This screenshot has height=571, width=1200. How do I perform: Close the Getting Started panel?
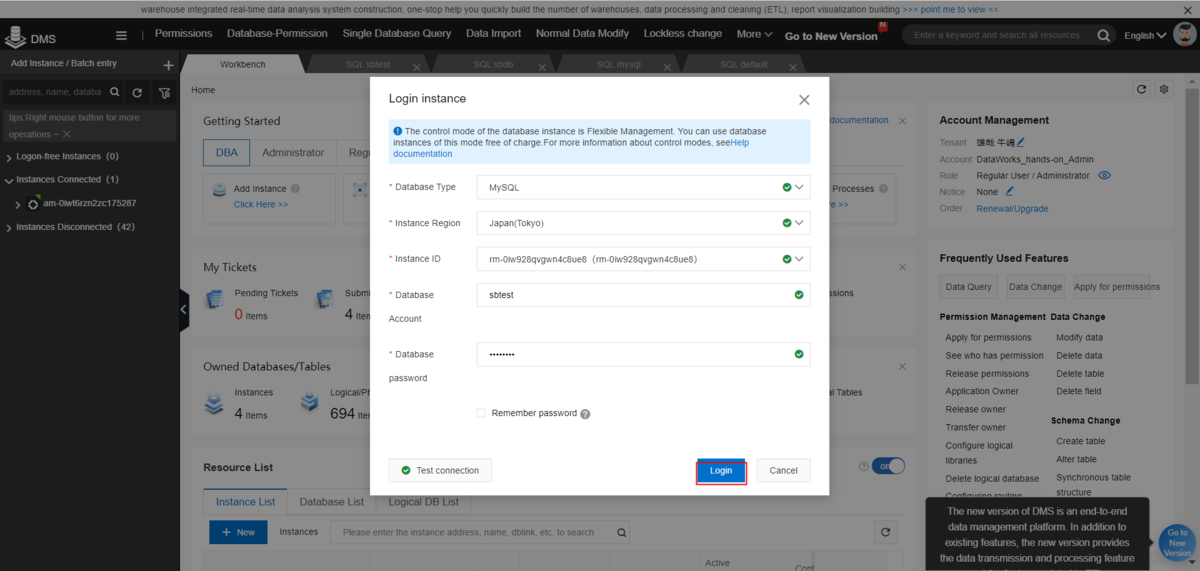click(x=902, y=121)
